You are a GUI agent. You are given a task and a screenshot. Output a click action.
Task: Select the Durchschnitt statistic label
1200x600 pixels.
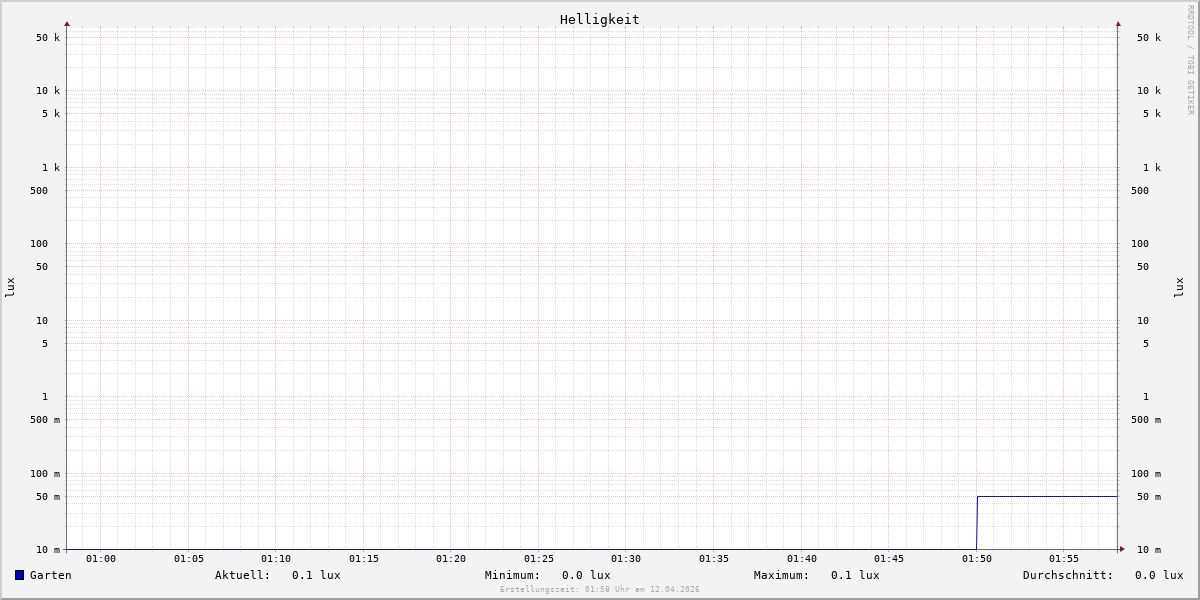click(x=1067, y=575)
